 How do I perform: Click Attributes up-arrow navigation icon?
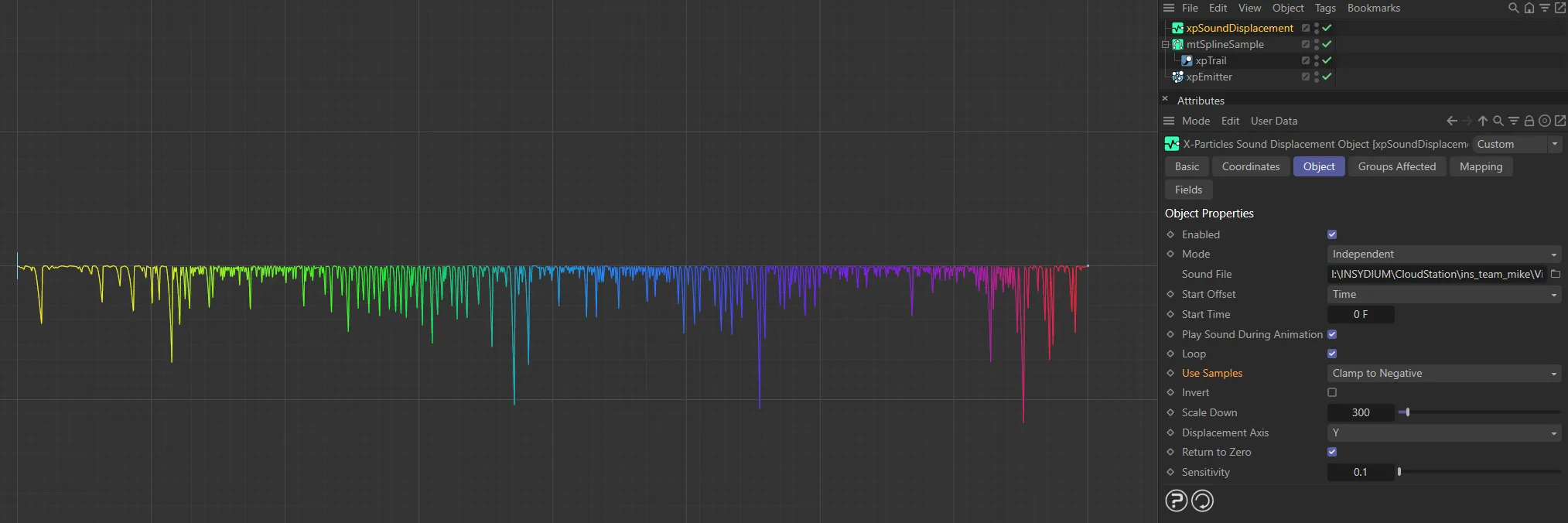coord(1483,121)
